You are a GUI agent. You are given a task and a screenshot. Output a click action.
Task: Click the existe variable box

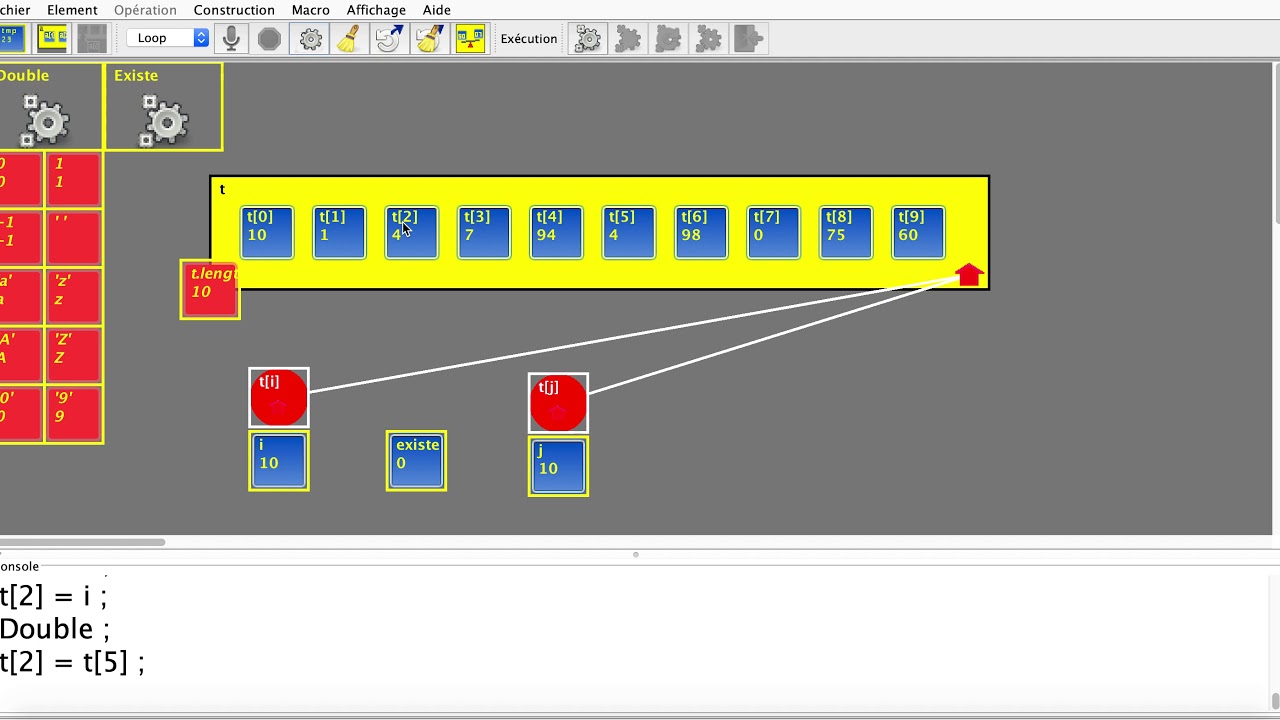pyautogui.click(x=416, y=461)
